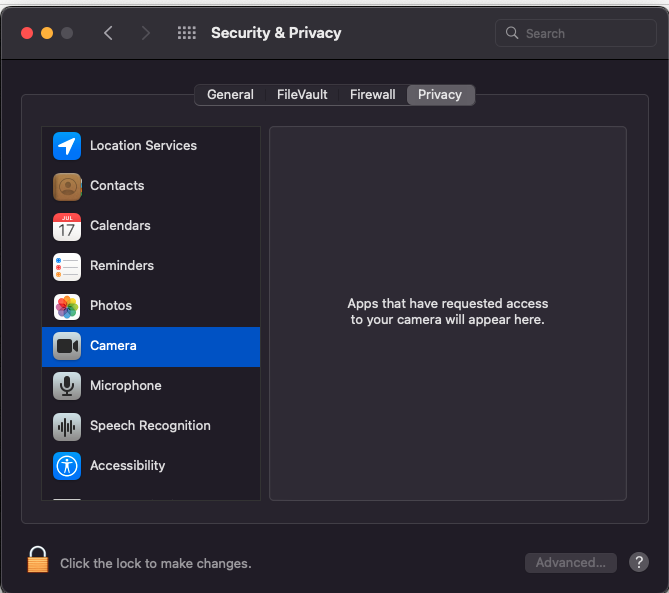Screen dimensions: 669x593
Task: Click the Photos flower icon
Action: (x=67, y=307)
